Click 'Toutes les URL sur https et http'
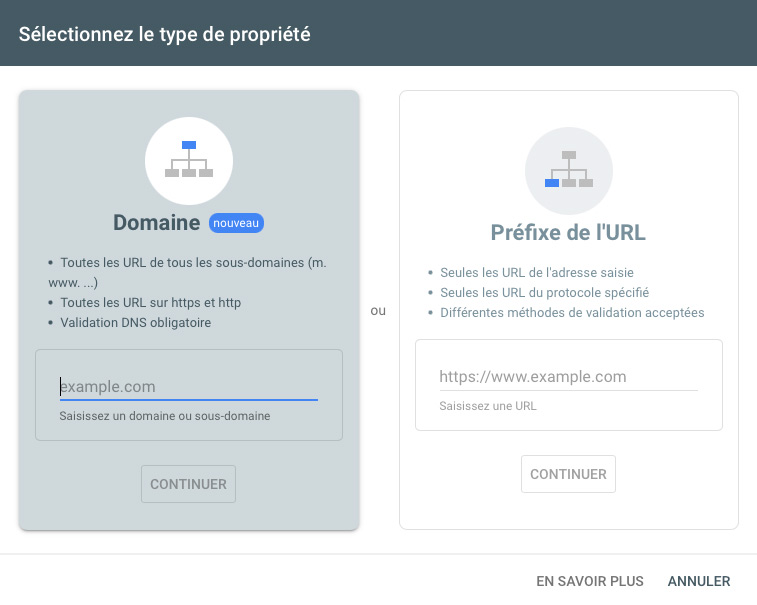The height and width of the screenshot is (605, 757). (151, 303)
